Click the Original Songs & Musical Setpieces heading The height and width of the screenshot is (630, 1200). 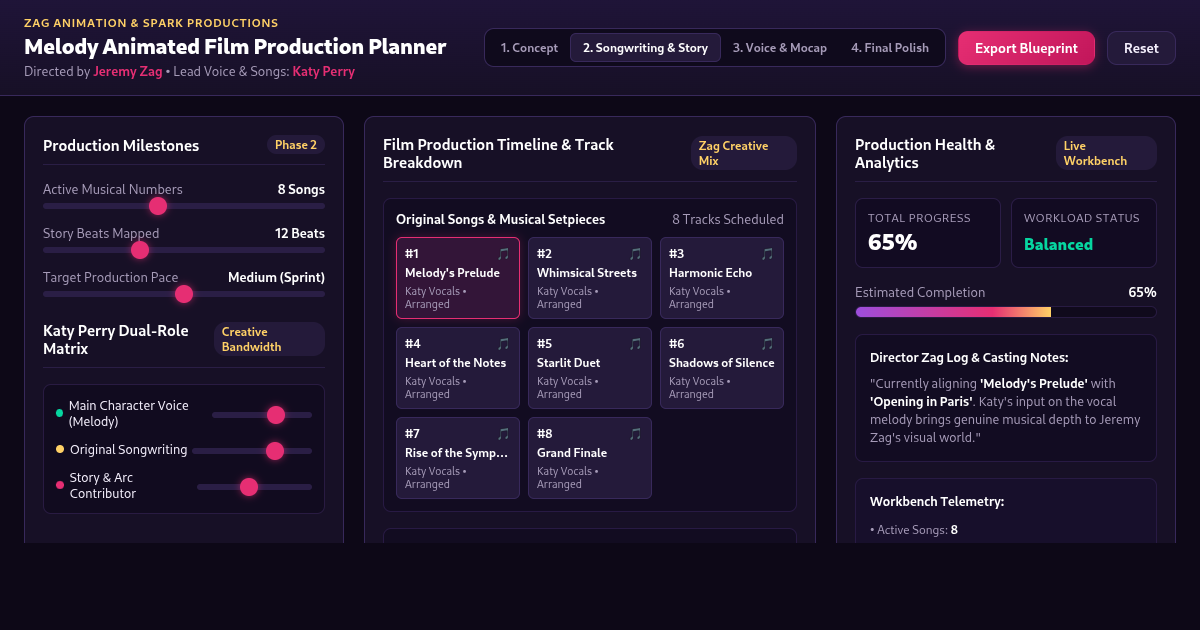[x=500, y=220]
